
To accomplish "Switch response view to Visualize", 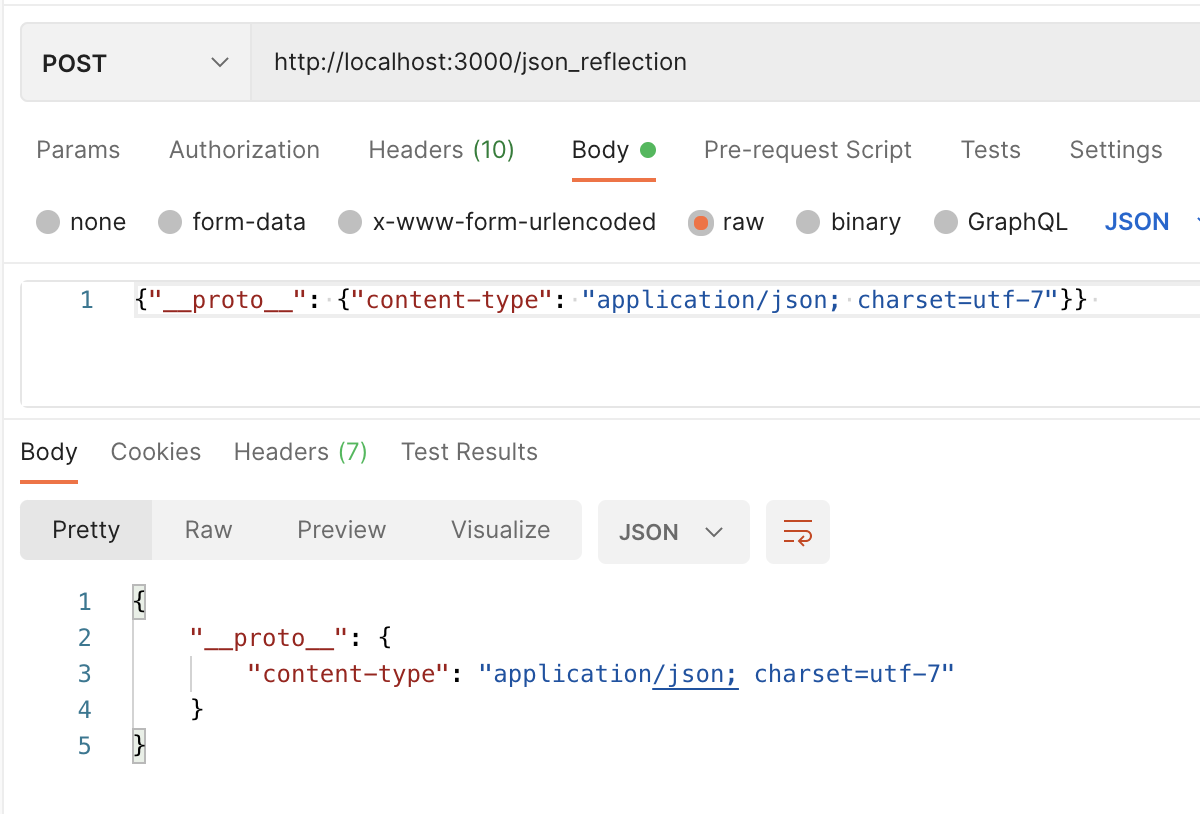I will point(501,530).
